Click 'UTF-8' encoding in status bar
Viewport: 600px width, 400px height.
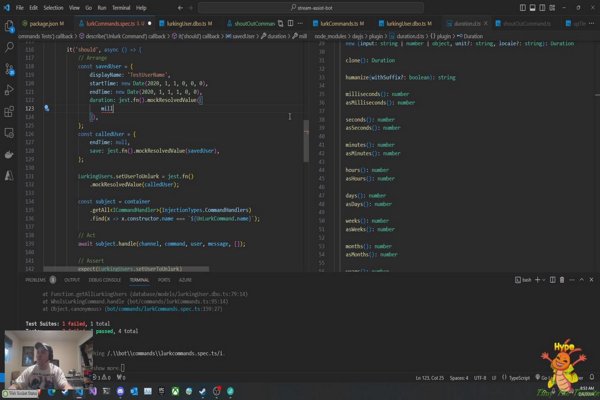coord(480,378)
